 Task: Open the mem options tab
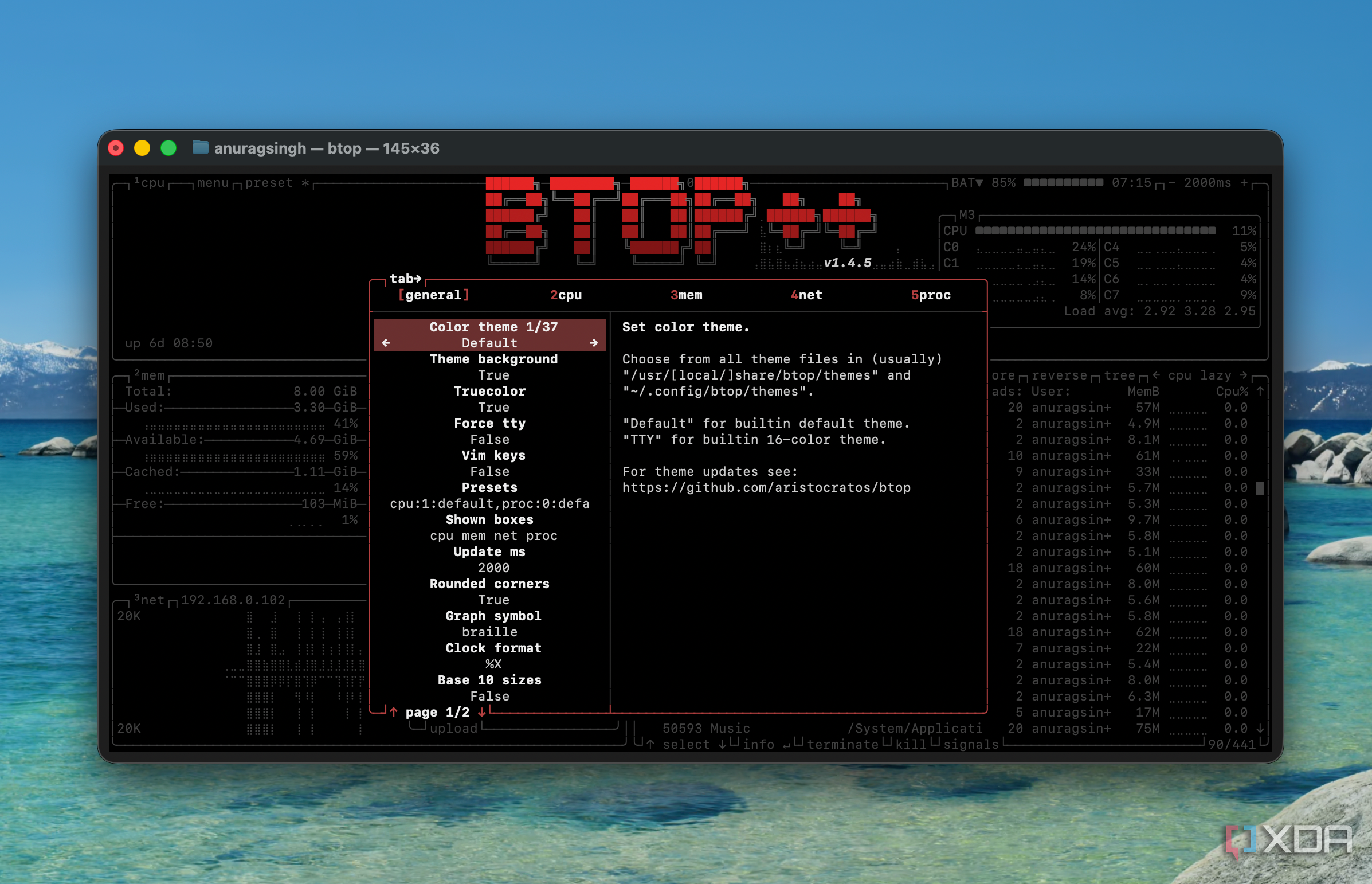(x=687, y=295)
